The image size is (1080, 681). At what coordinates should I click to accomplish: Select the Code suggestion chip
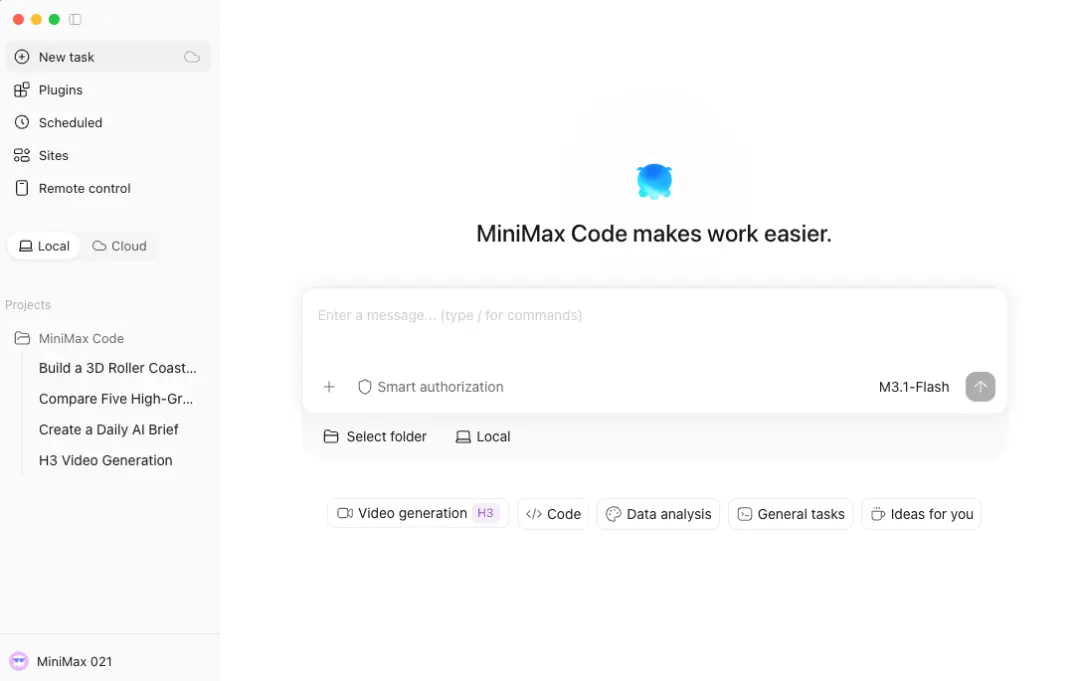pos(553,514)
